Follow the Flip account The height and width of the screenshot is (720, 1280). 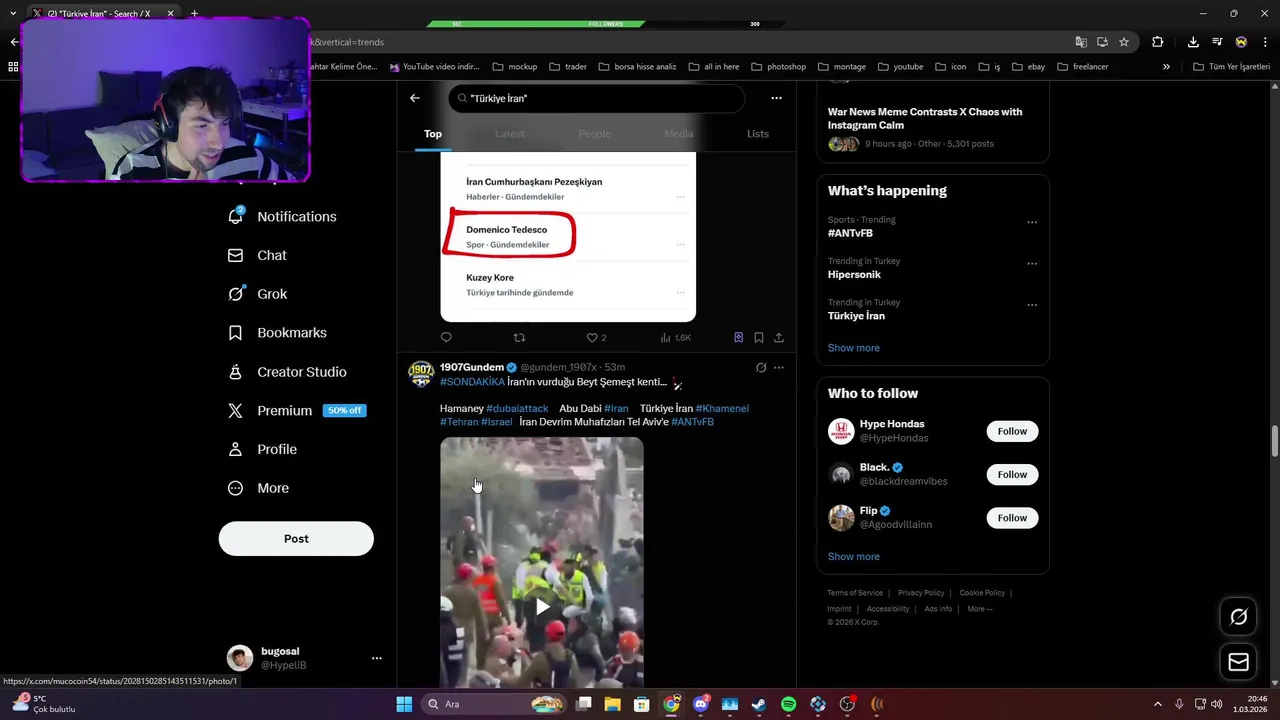[1012, 518]
